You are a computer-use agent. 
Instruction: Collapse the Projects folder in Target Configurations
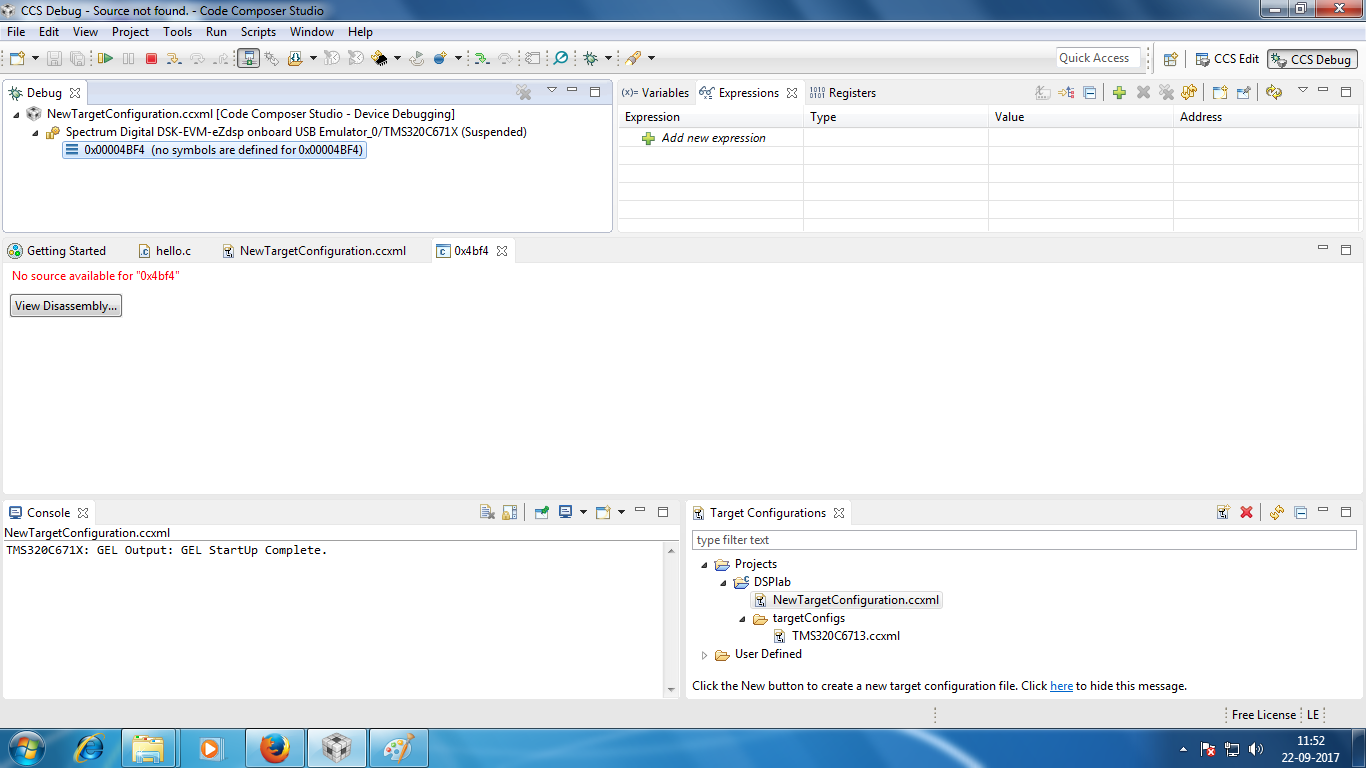[x=705, y=565]
